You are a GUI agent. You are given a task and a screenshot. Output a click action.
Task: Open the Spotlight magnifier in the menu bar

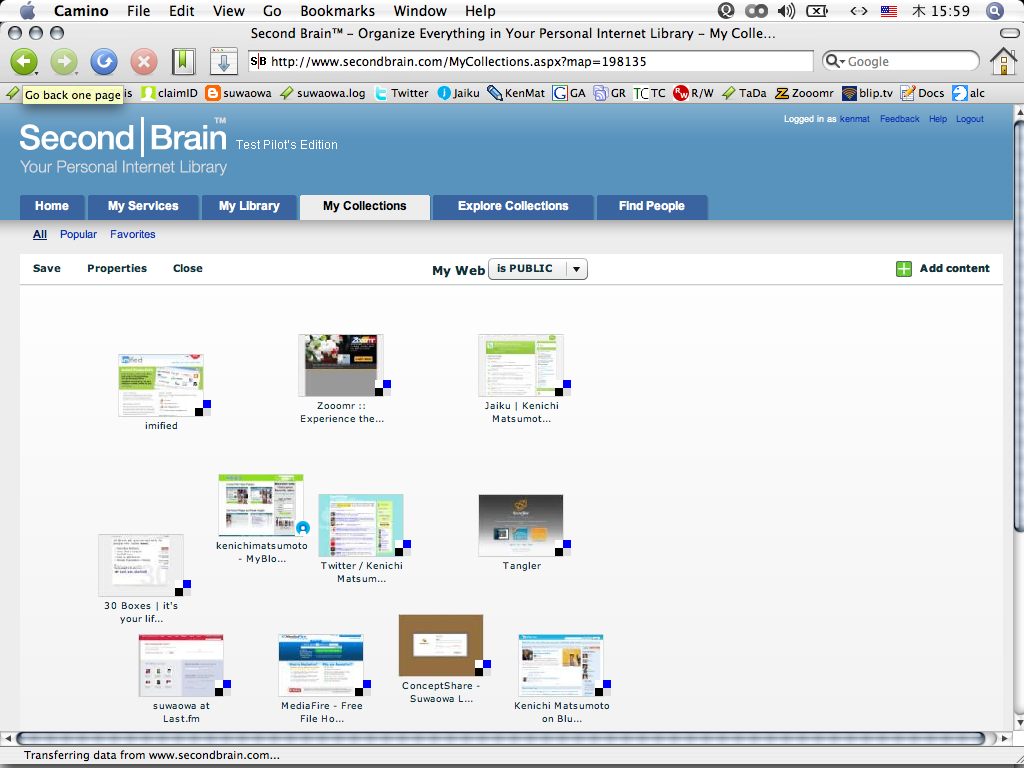994,10
